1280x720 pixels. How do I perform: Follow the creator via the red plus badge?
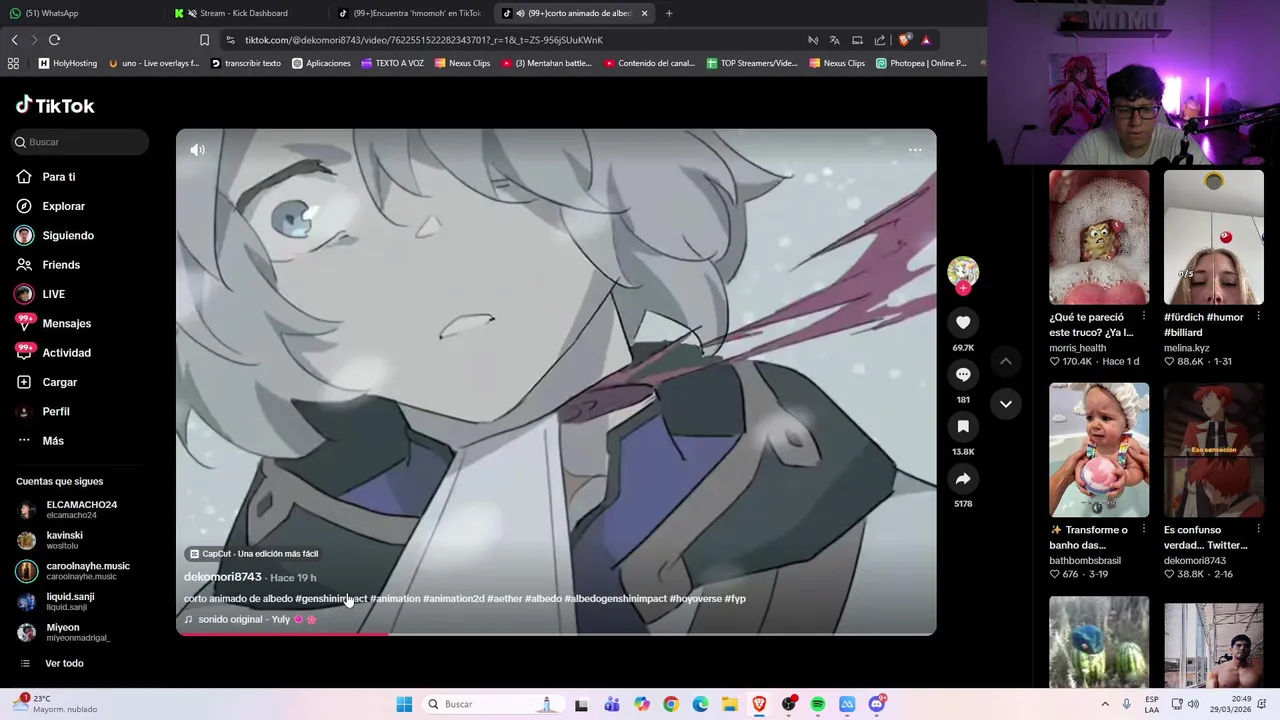click(963, 289)
